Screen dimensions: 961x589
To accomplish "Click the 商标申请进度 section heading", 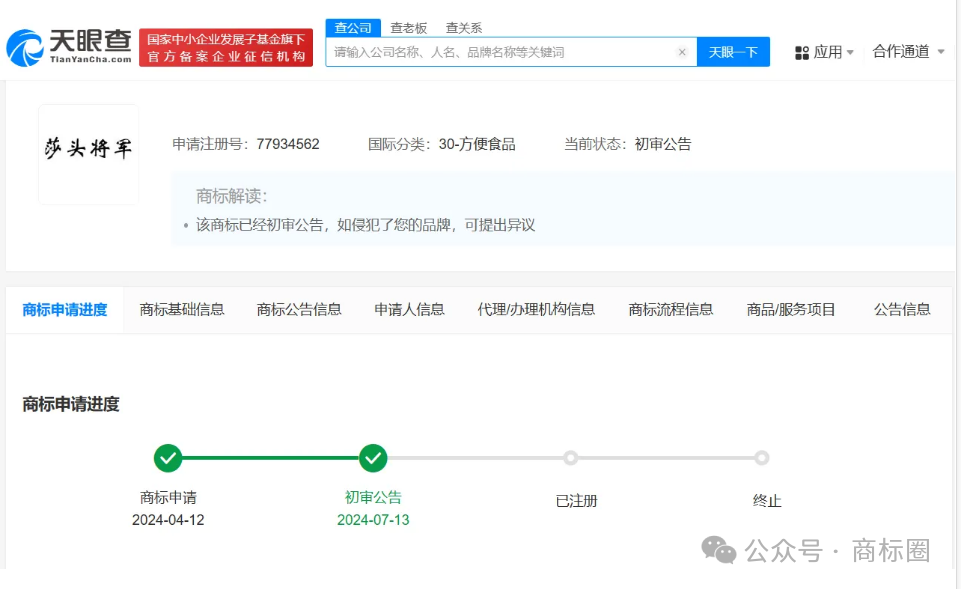I will (x=71, y=404).
